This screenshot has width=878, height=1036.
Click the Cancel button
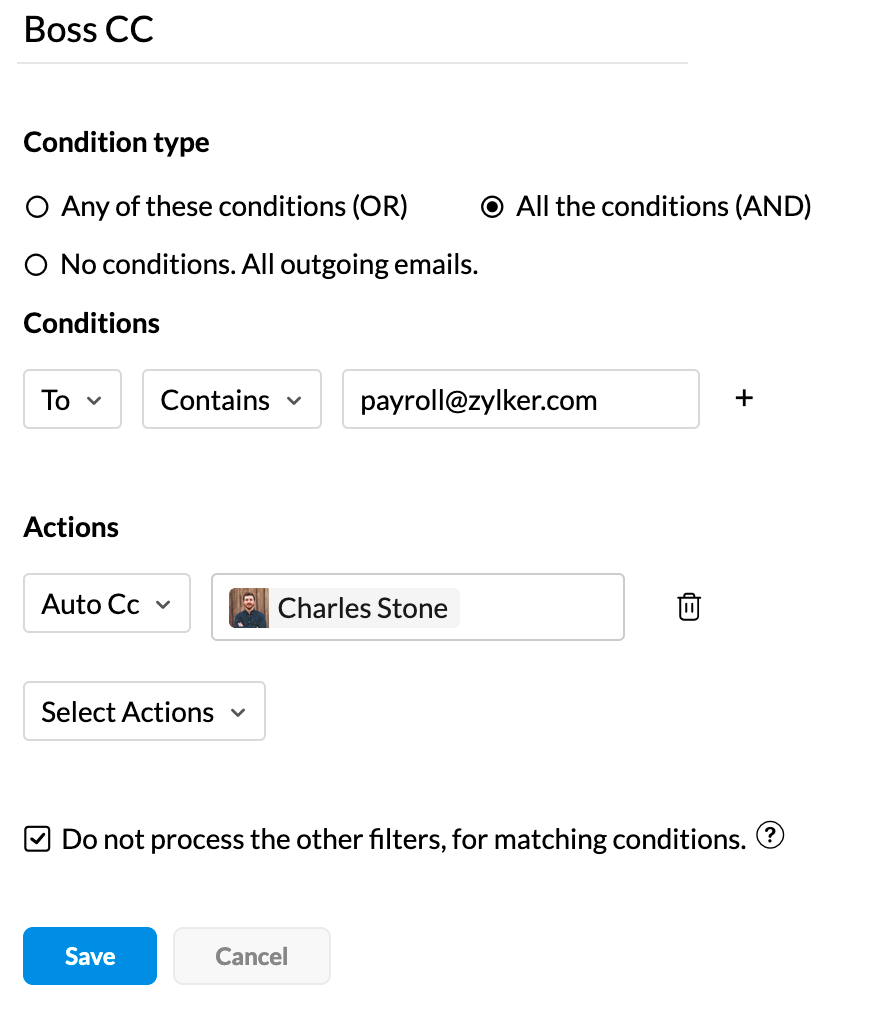pos(251,956)
